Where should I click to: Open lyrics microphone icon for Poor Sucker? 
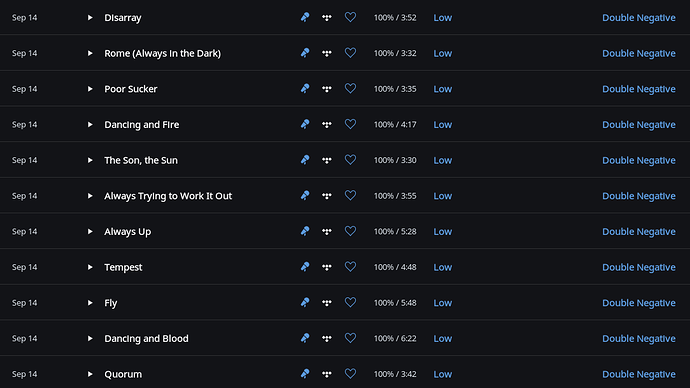(x=305, y=88)
